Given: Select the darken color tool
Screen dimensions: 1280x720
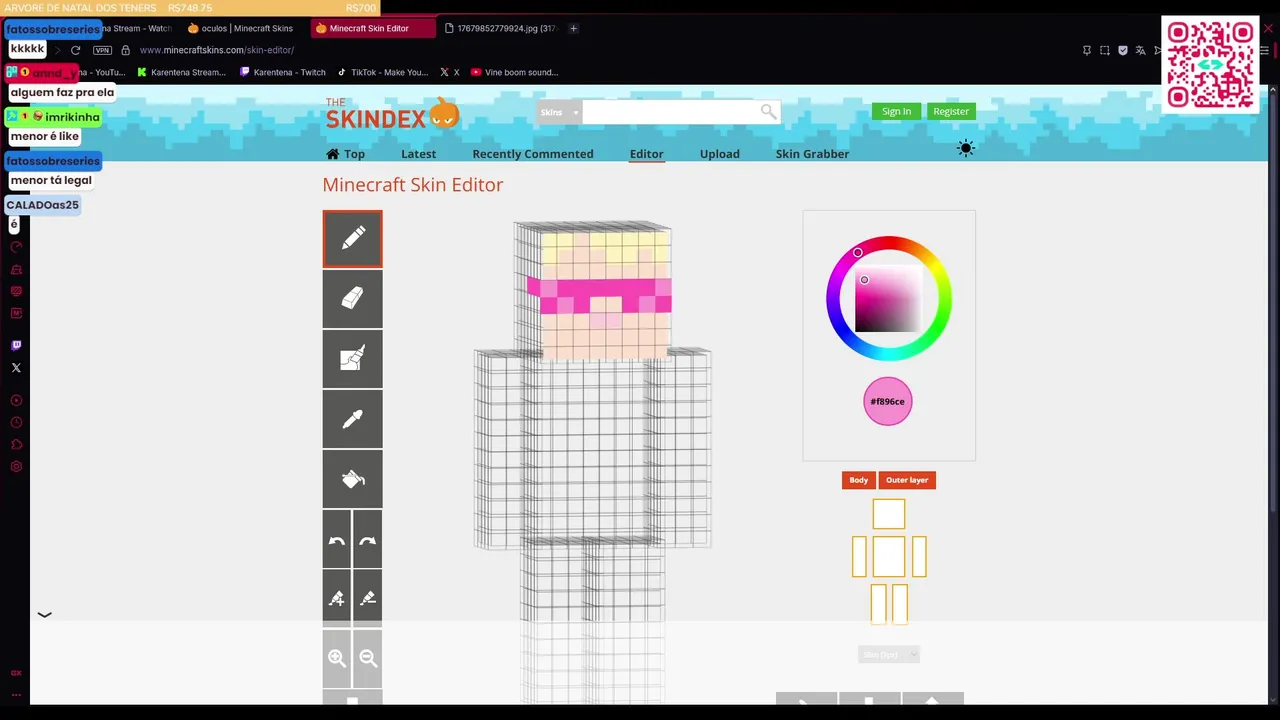Looking at the screenshot, I should click(368, 598).
